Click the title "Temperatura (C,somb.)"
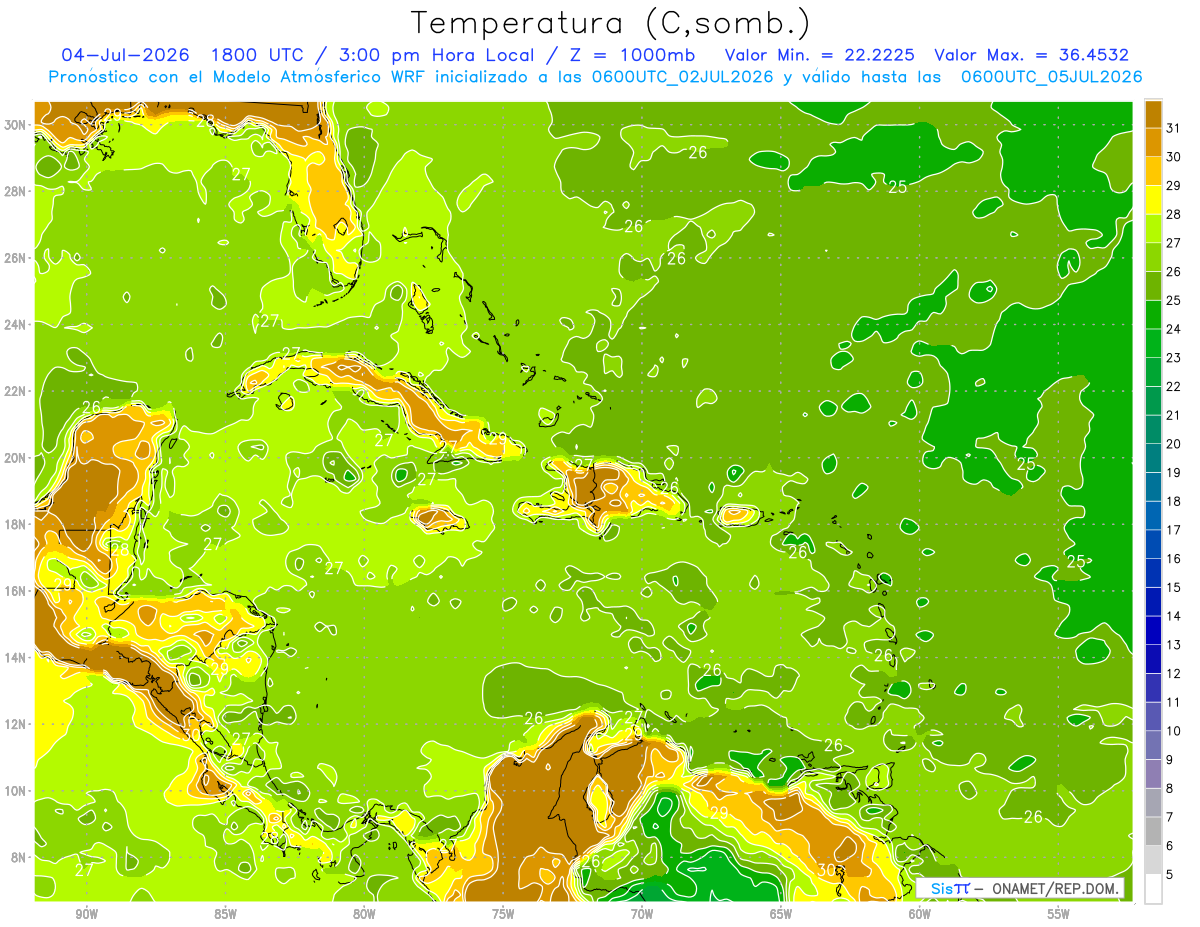Viewport: 1200px width, 927px height. click(611, 23)
